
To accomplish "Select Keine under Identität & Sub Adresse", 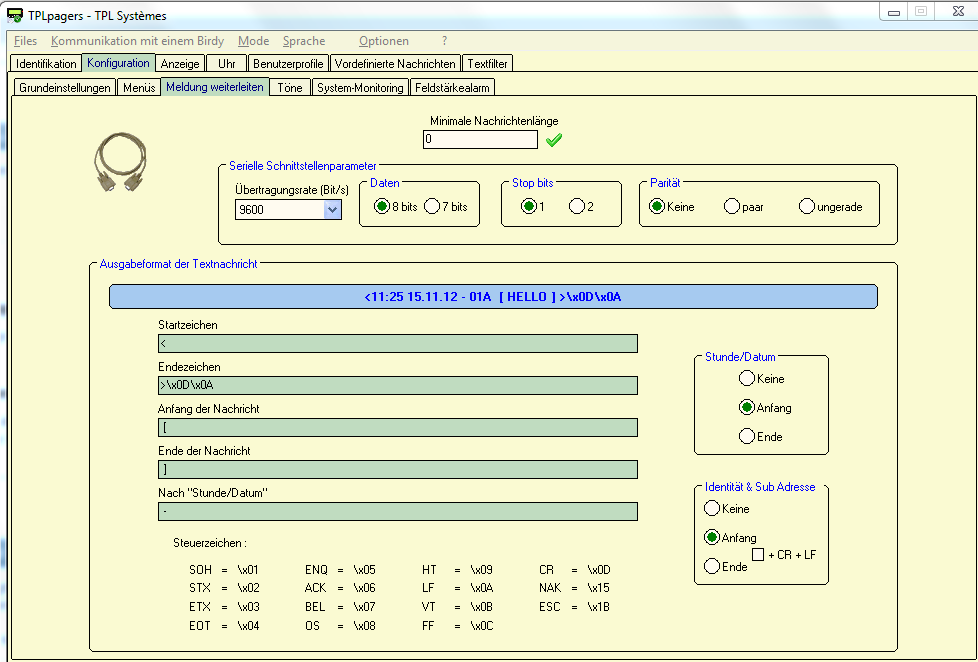I will point(712,509).
